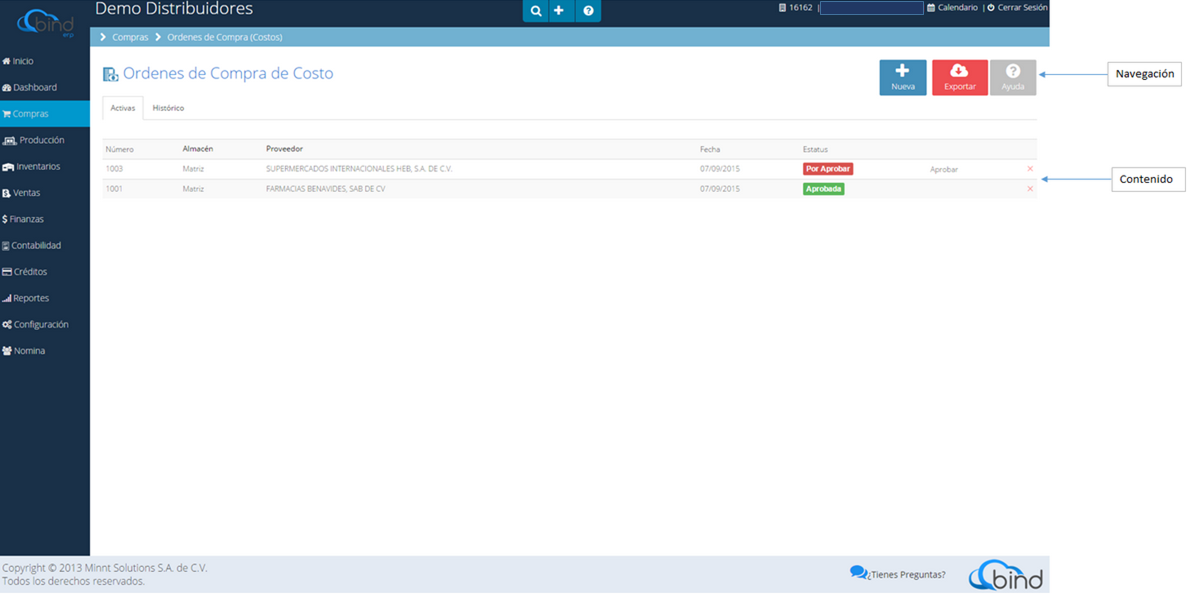Open the question mark help icon in header
The height and width of the screenshot is (597, 1191).
coord(588,11)
